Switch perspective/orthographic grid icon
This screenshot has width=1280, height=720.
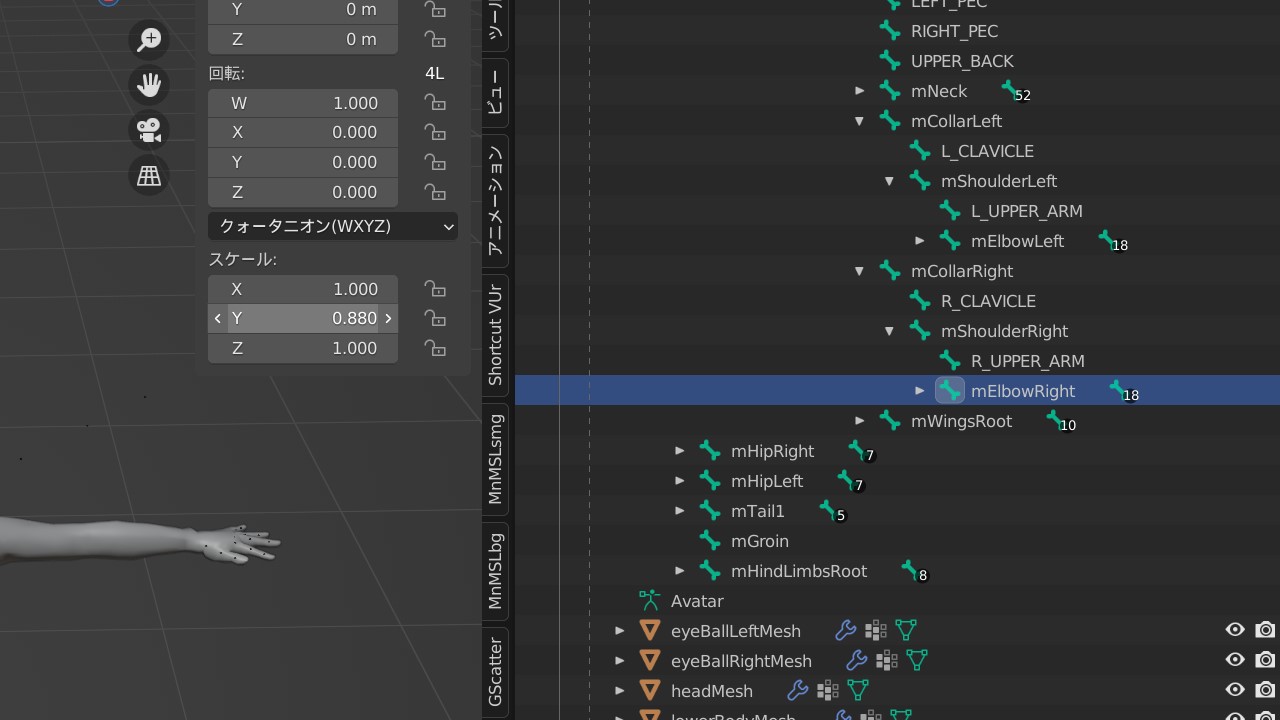pos(149,176)
